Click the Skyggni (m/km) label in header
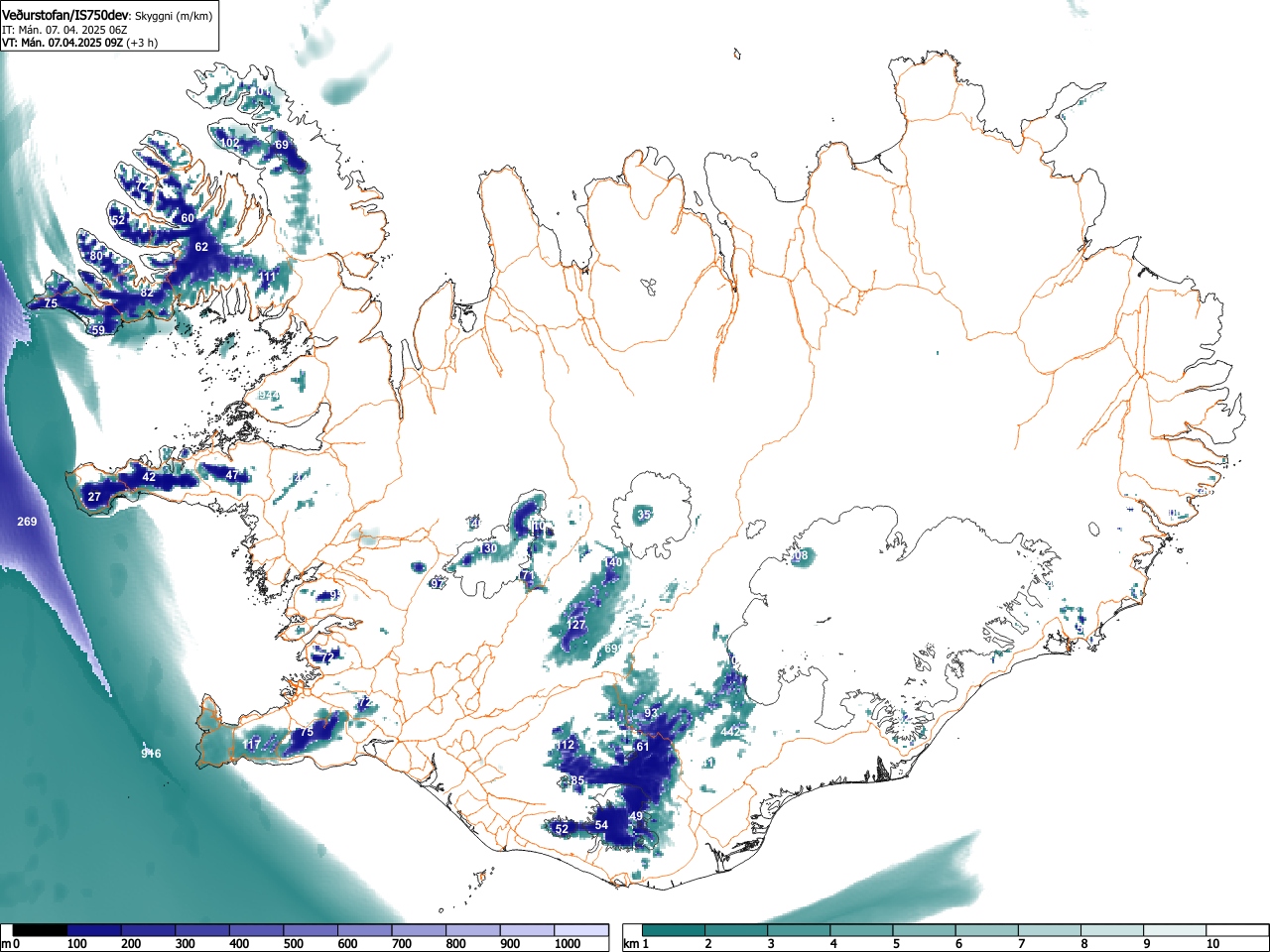Viewport: 1270px width, 952px height. (173, 16)
